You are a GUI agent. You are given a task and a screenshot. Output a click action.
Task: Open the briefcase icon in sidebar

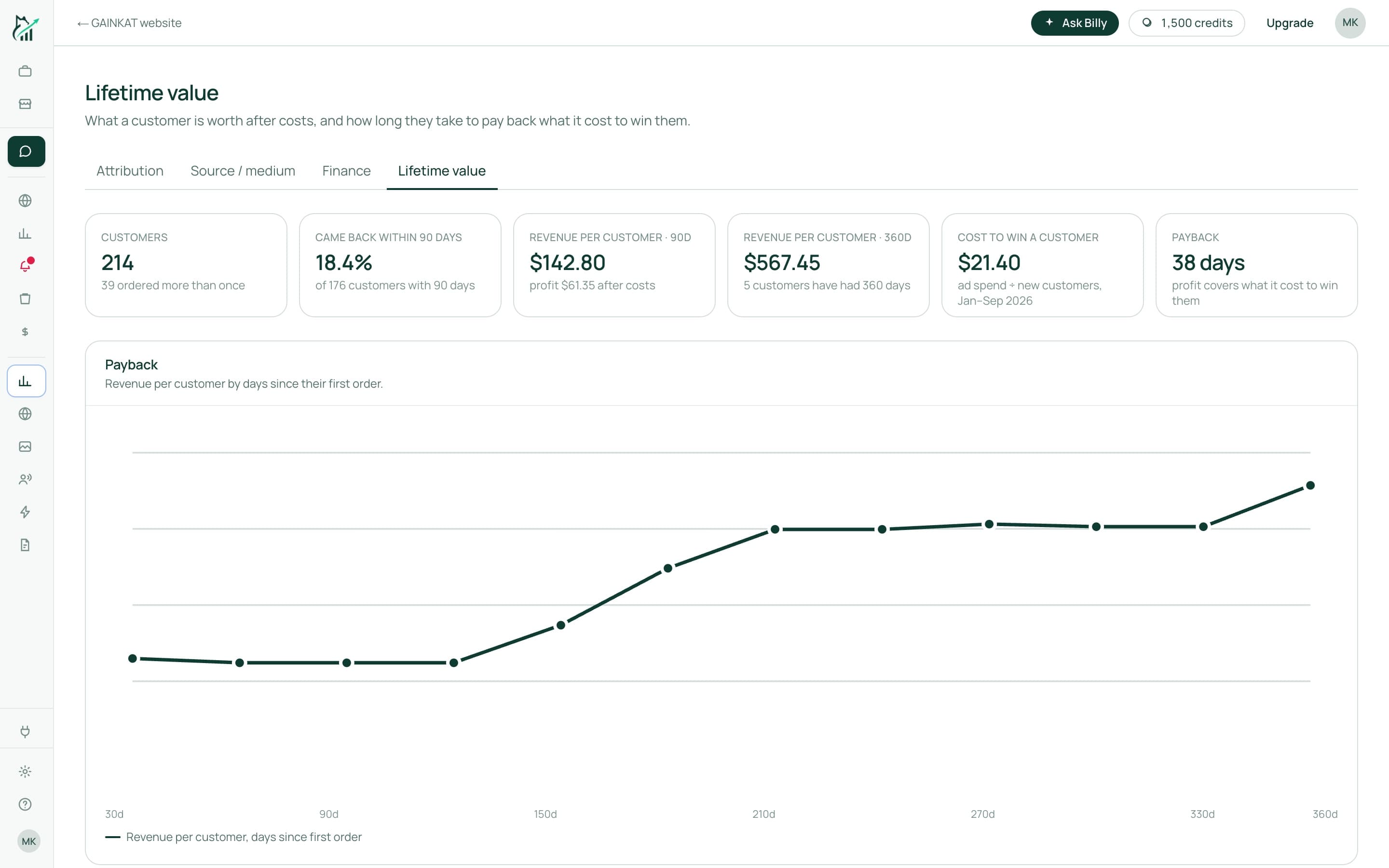pos(25,71)
